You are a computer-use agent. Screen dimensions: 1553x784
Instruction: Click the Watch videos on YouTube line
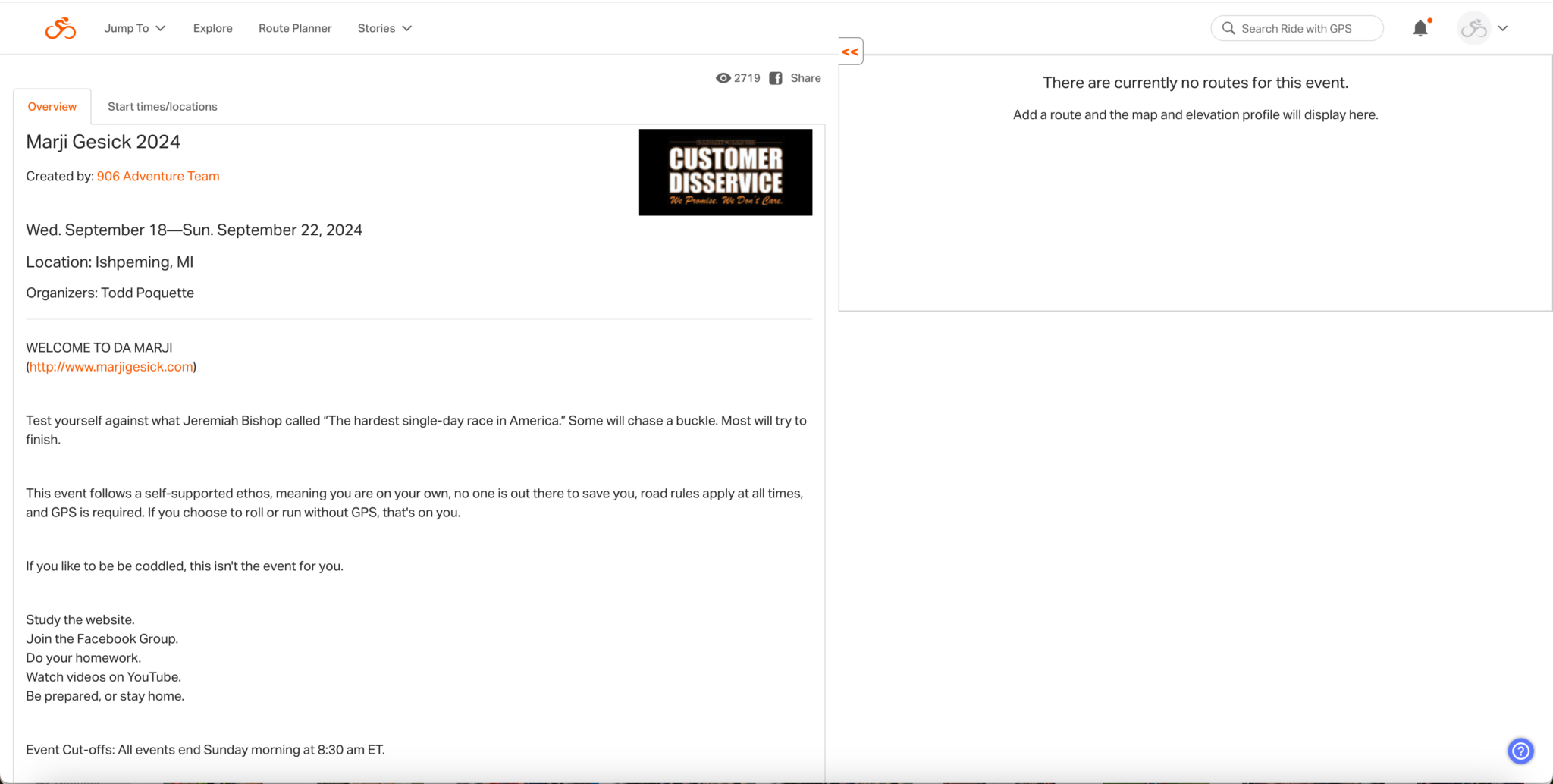pyautogui.click(x=104, y=677)
